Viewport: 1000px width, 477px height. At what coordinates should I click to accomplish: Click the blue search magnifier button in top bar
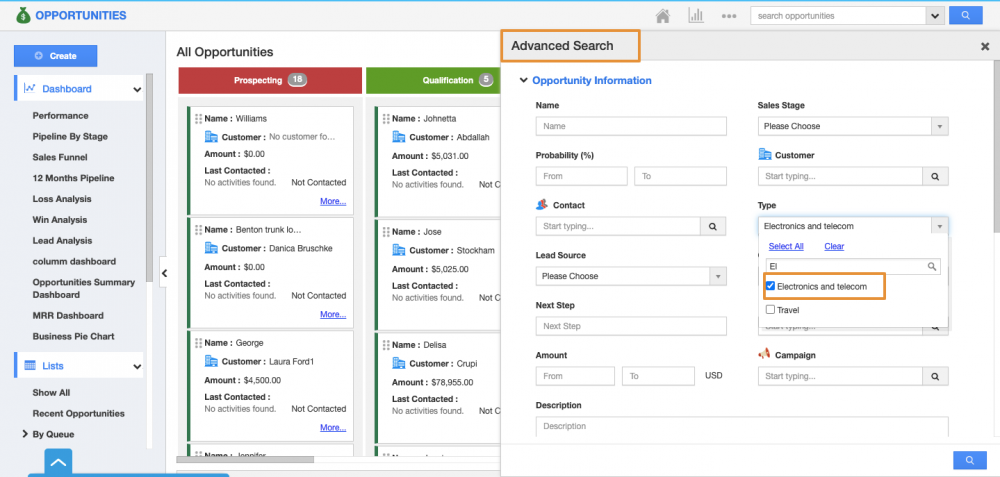[965, 16]
